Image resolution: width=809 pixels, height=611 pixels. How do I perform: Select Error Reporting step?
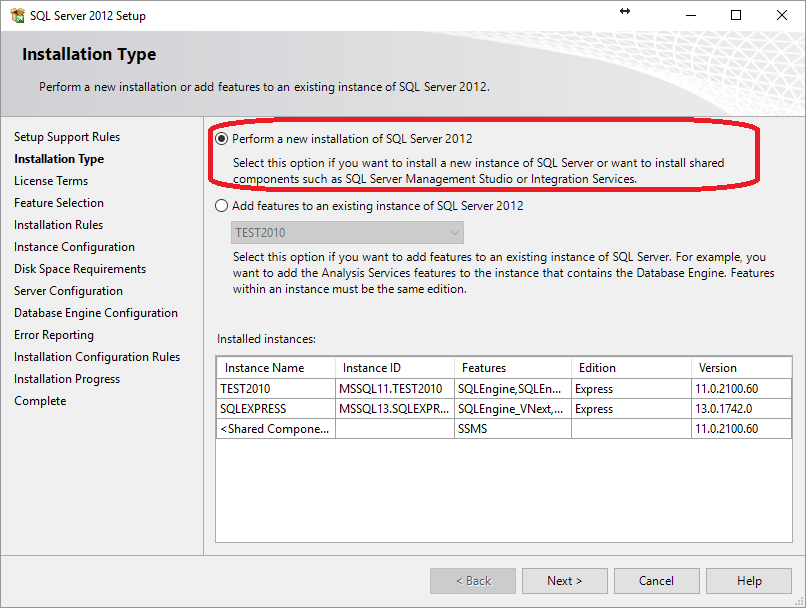(x=54, y=335)
